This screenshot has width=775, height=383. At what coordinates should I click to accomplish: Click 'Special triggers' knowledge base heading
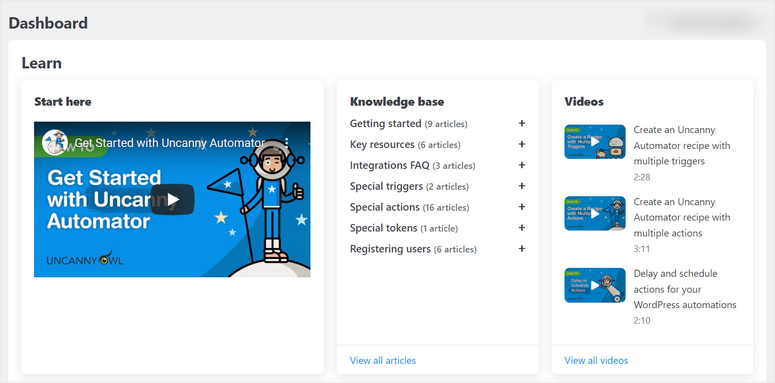[387, 186]
